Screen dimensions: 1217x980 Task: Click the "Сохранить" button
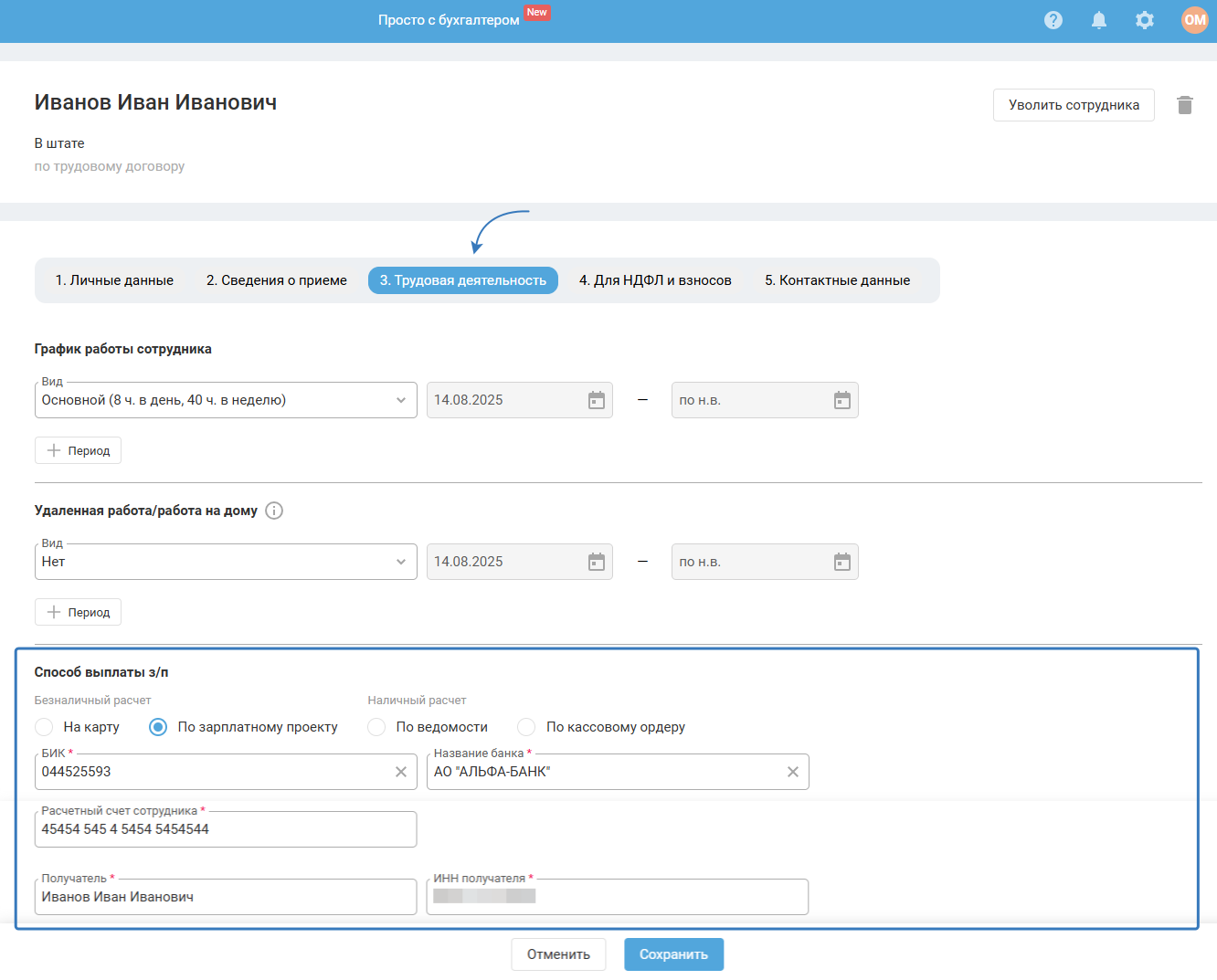pos(673,954)
